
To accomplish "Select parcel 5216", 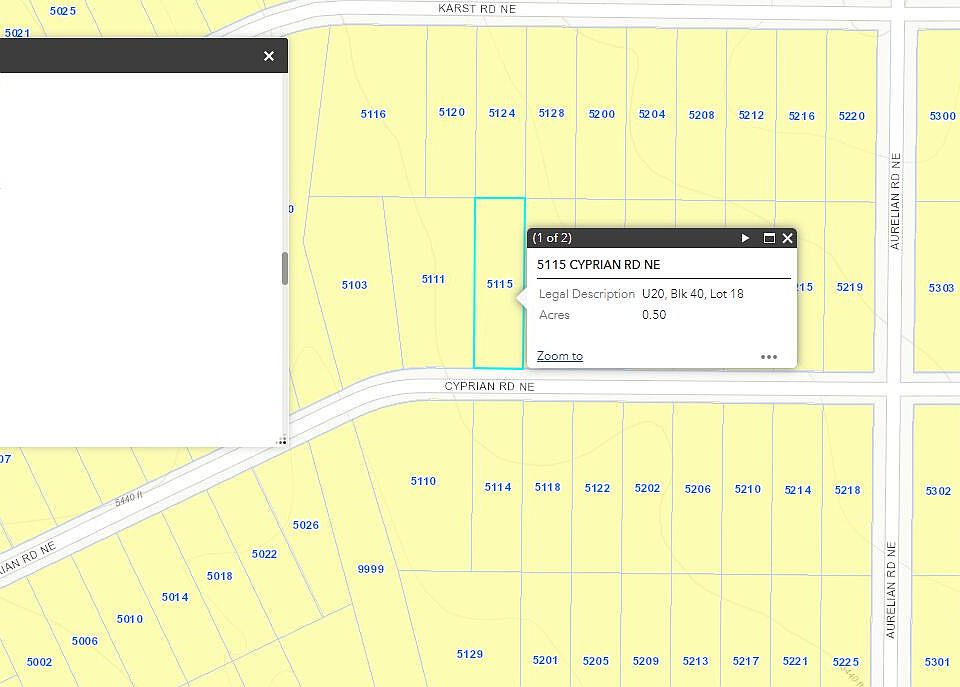I will 801,116.
